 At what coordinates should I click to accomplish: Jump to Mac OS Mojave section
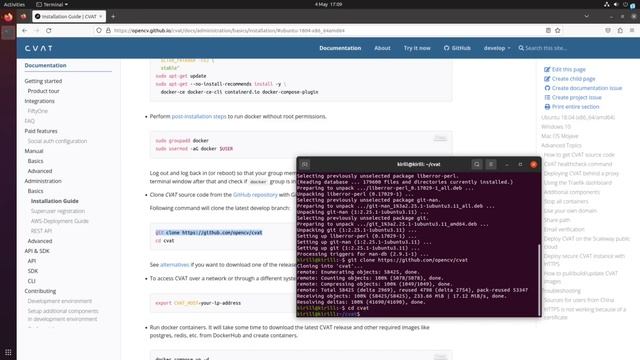560,136
